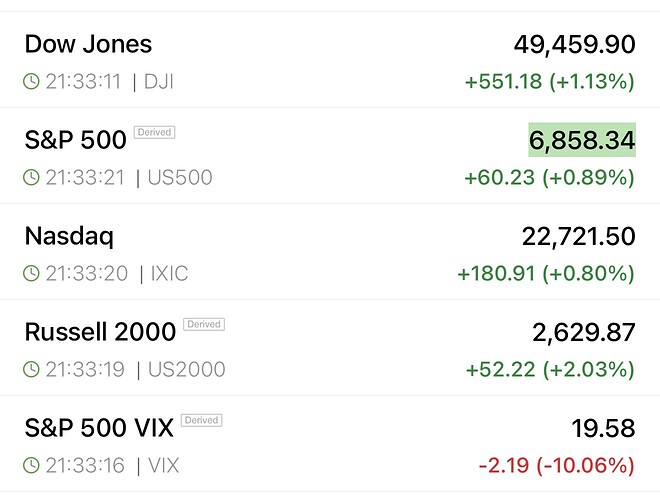Click the Russell 2000 change +52.22 (+2.03%)
The height and width of the screenshot is (500, 660).
[550, 369]
